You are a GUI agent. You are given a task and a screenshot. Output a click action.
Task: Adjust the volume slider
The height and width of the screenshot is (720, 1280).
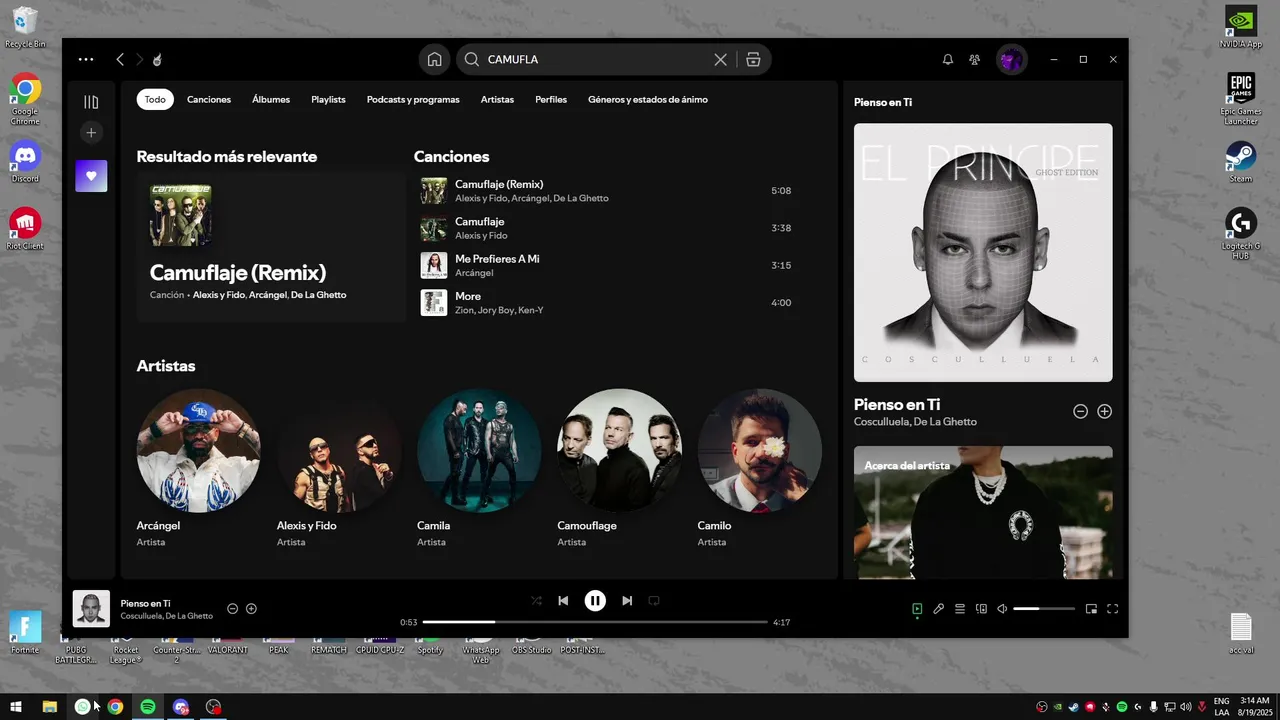point(1044,608)
